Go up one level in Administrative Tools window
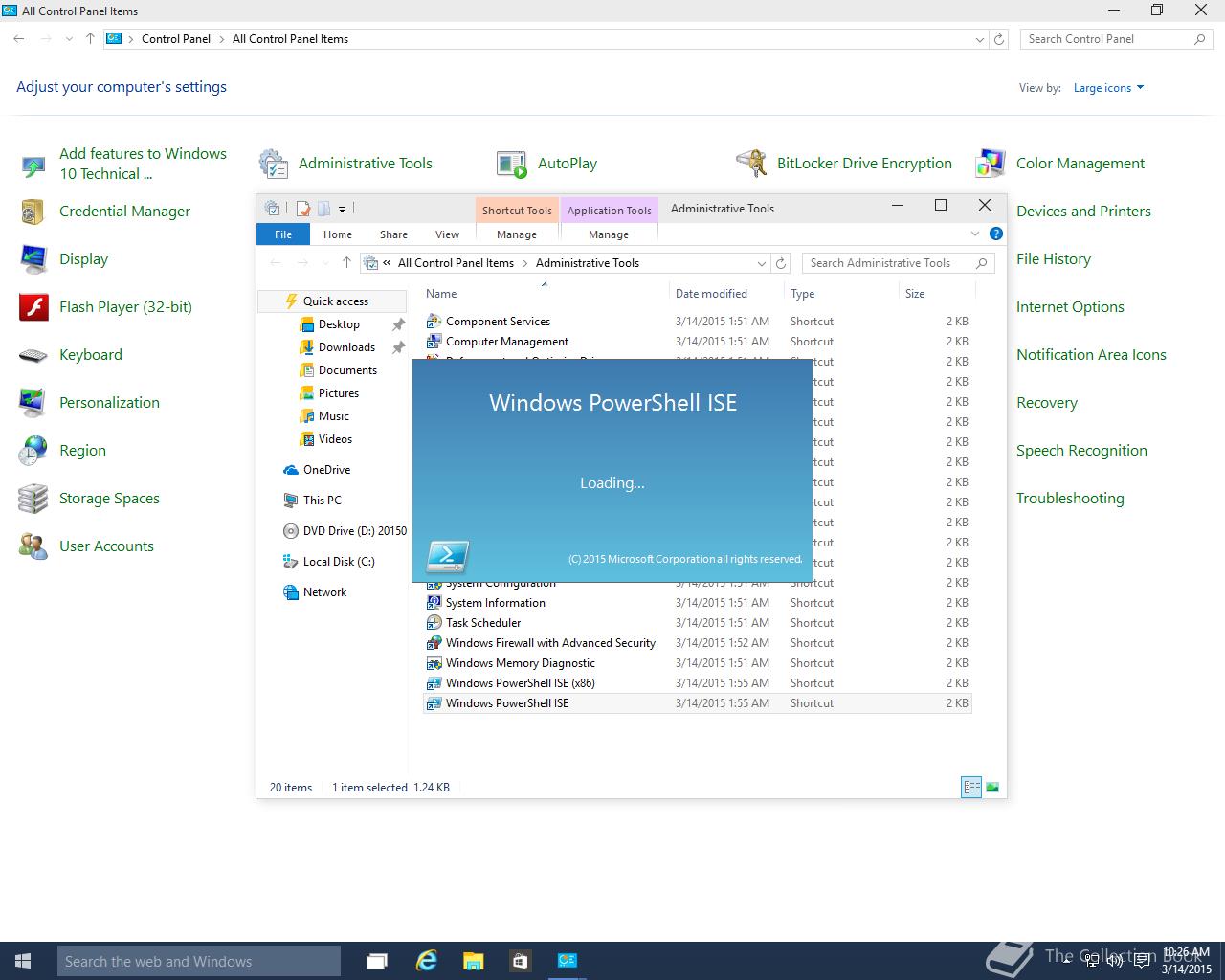 pyautogui.click(x=346, y=263)
